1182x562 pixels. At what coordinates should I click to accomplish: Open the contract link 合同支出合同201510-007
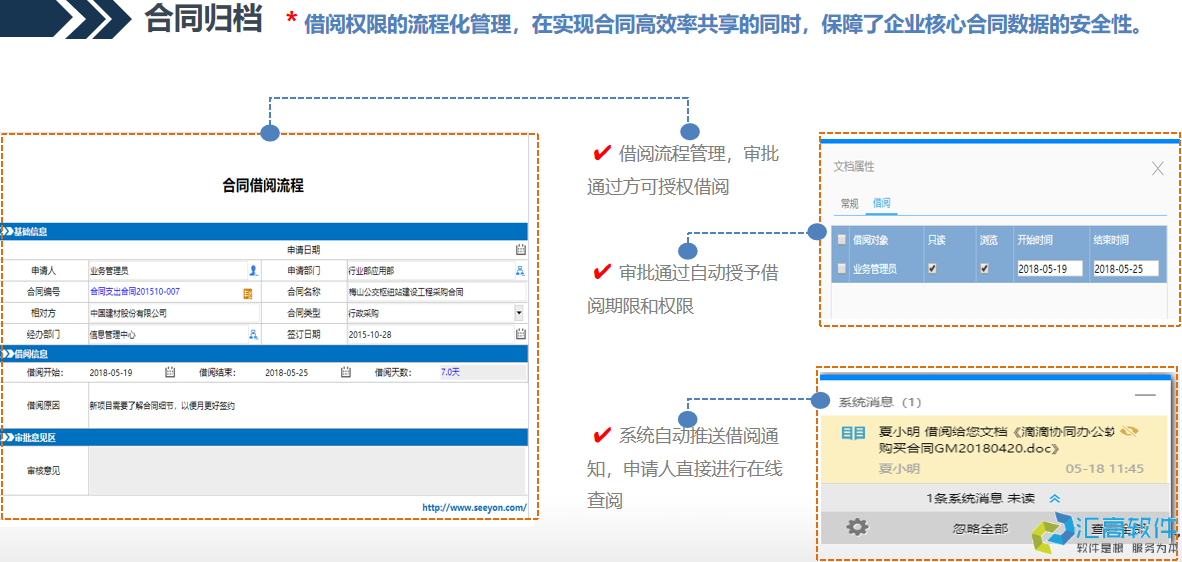(x=135, y=292)
